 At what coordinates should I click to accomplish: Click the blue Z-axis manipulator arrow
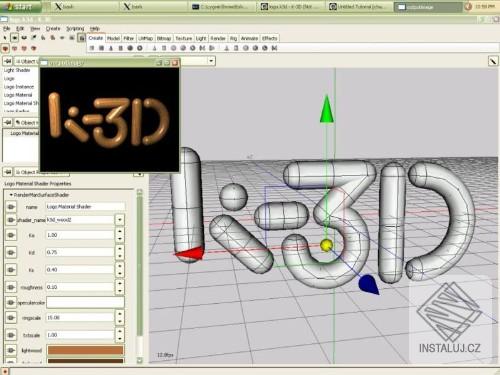[x=369, y=284]
